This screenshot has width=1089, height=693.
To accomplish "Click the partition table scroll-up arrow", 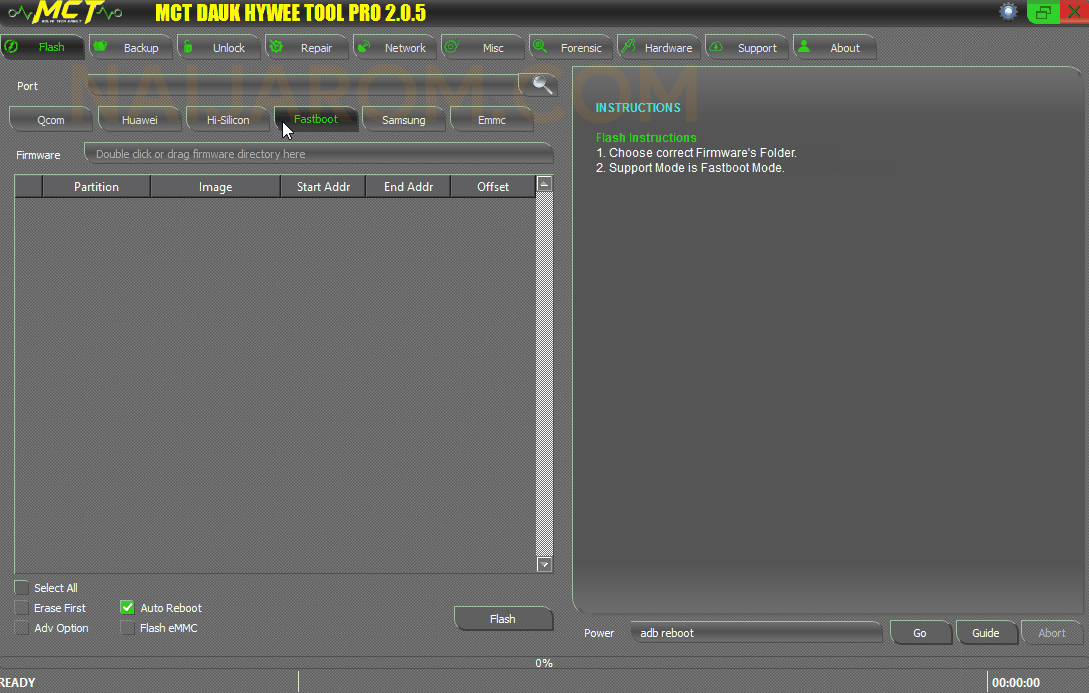I will [544, 184].
